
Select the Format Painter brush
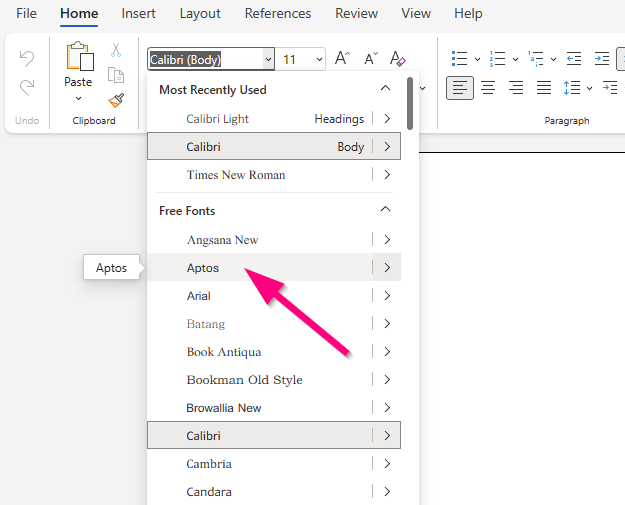(116, 100)
